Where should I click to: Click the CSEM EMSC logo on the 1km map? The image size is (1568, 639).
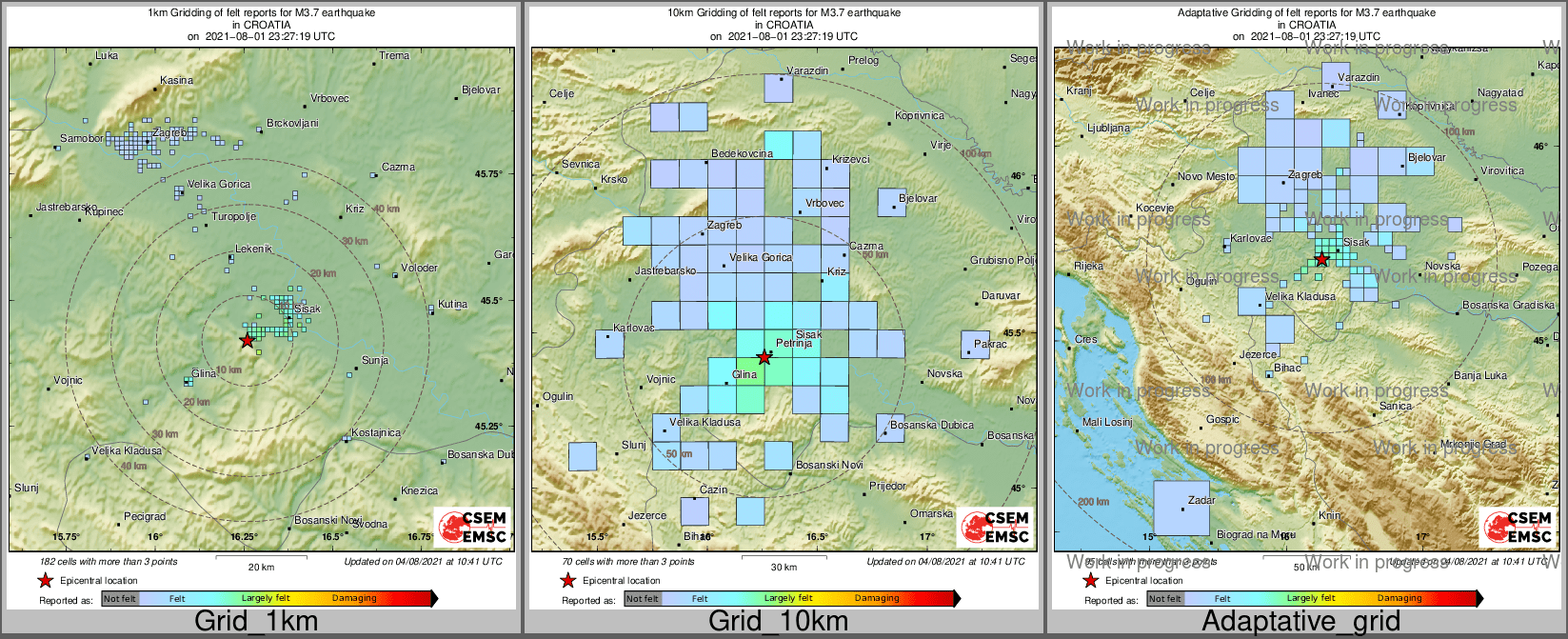473,528
